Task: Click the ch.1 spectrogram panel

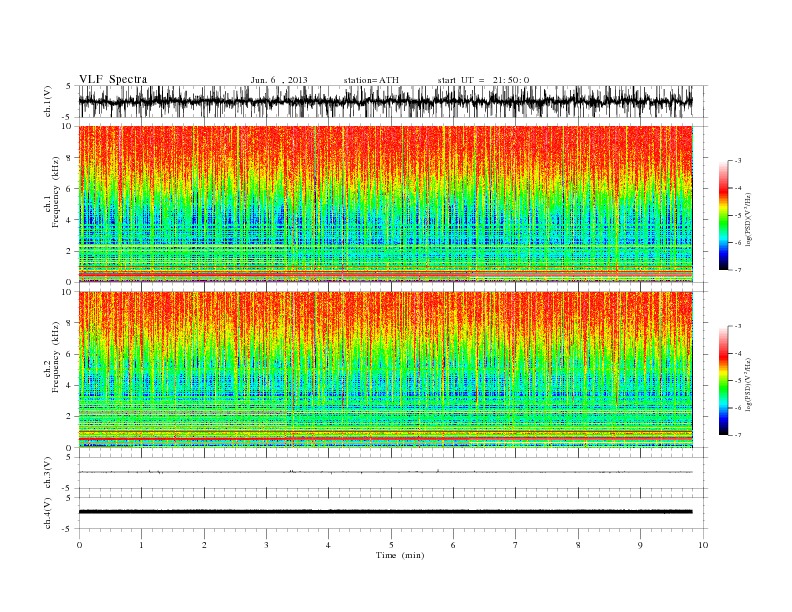Action: (x=385, y=204)
